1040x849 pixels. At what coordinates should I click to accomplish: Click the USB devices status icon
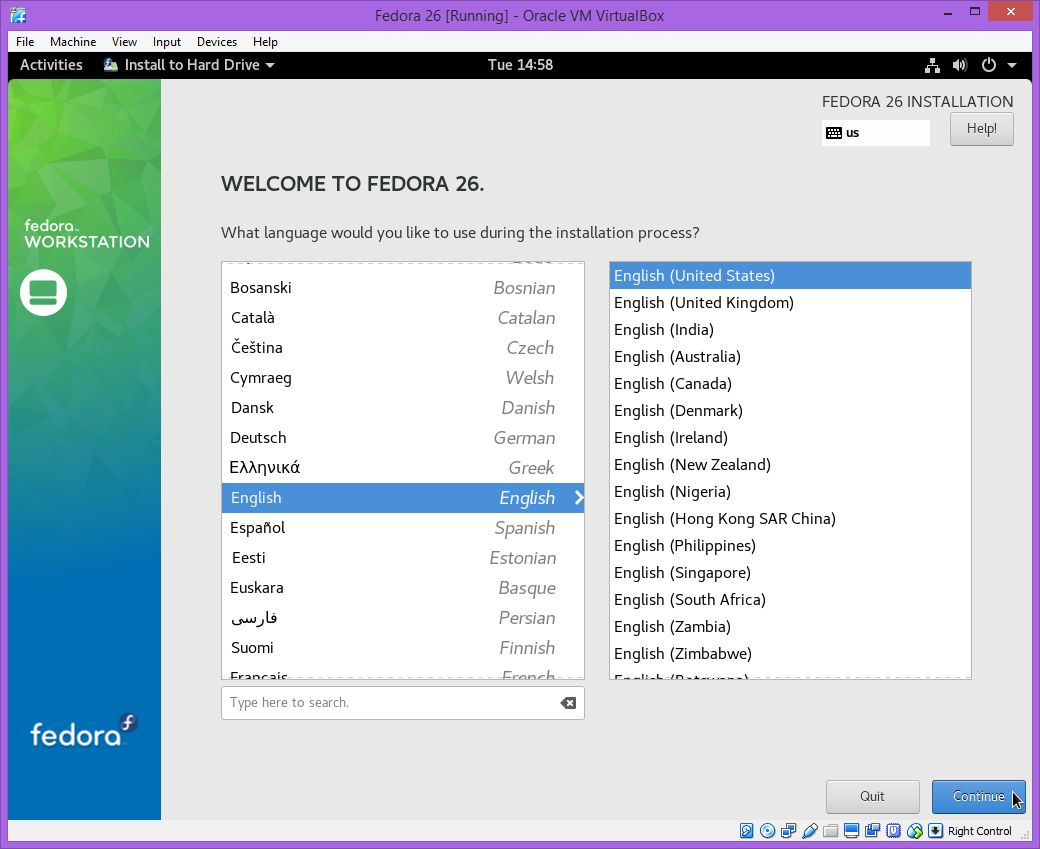pyautogui.click(x=809, y=830)
